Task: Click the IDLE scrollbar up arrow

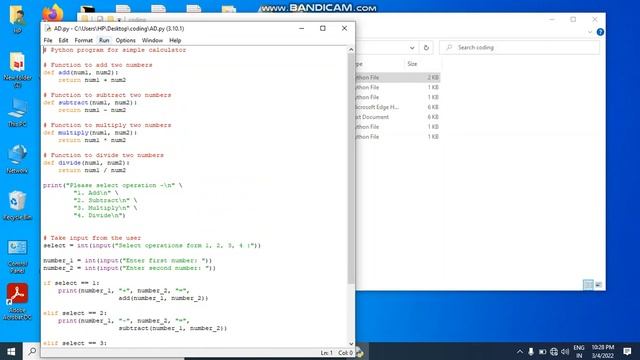Action: click(x=351, y=49)
